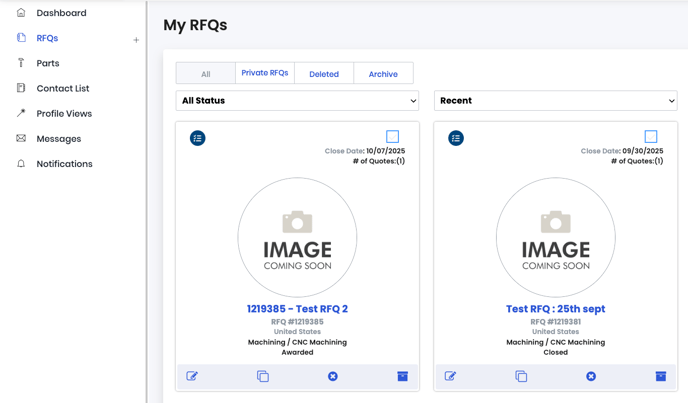Expand the All Status dropdown
This screenshot has width=688, height=403.
[297, 101]
